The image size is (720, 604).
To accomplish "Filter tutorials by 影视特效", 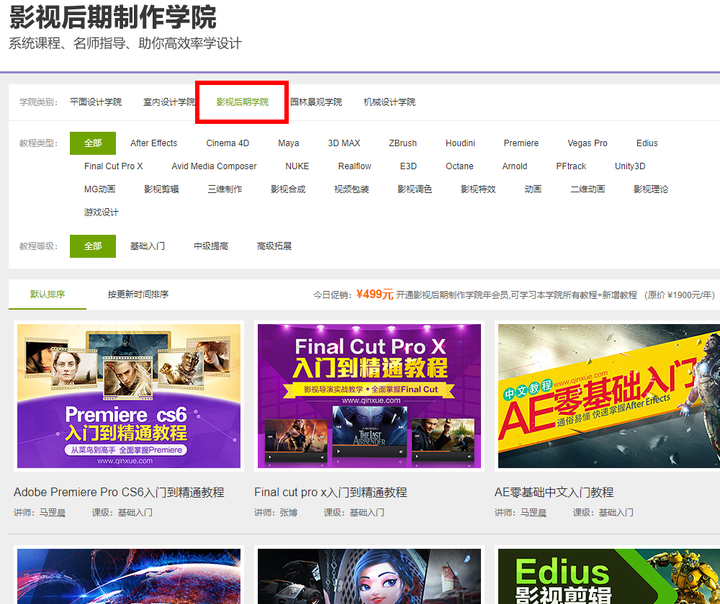I will pyautogui.click(x=478, y=189).
